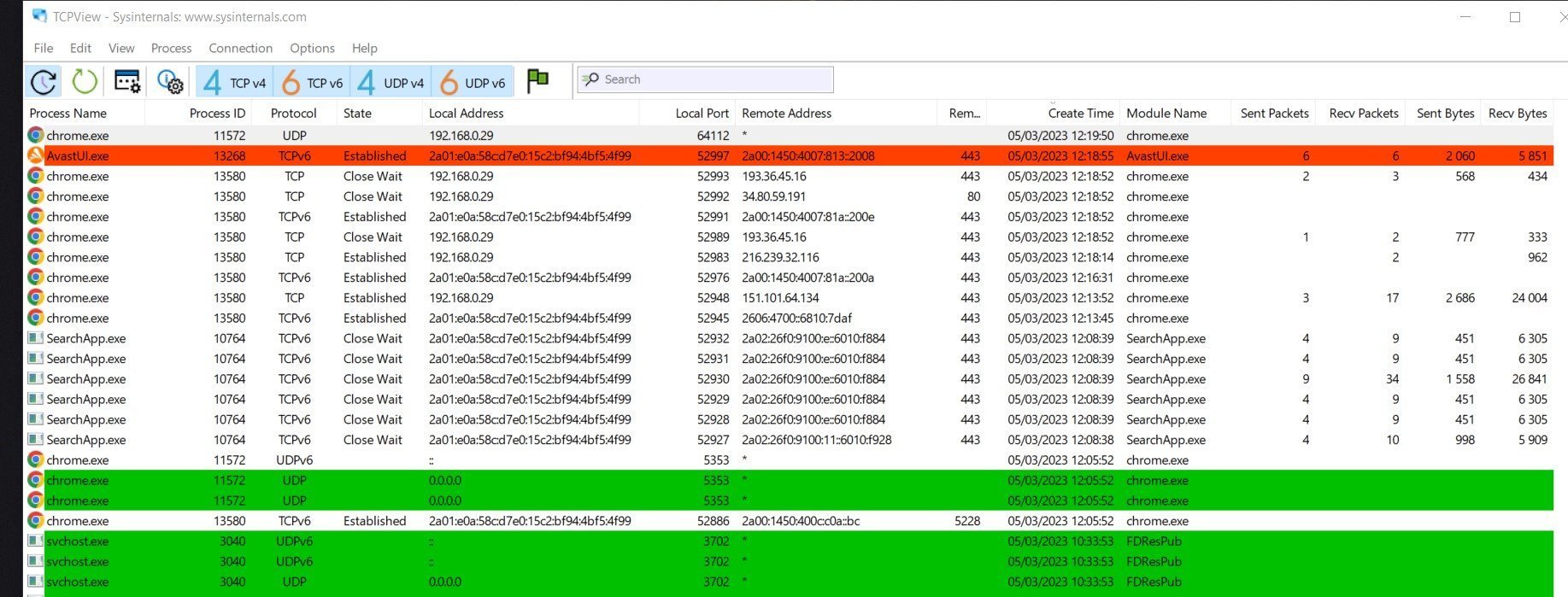Toggle the TCP v6 filter
This screenshot has height=597, width=1568.
(312, 82)
